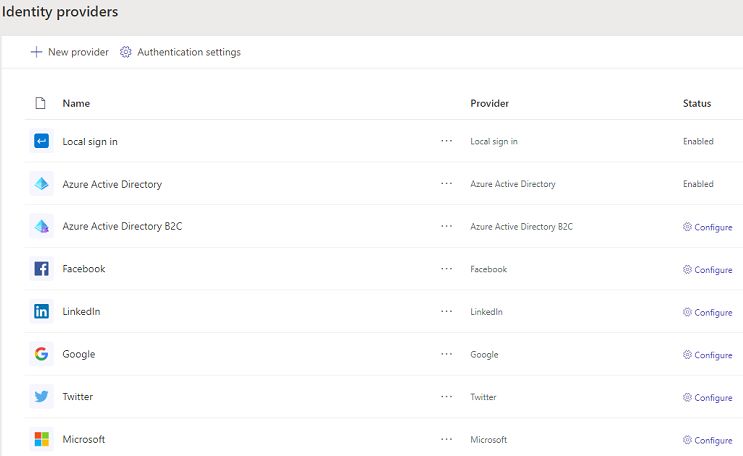Click the LinkedIn logo icon

click(x=41, y=312)
